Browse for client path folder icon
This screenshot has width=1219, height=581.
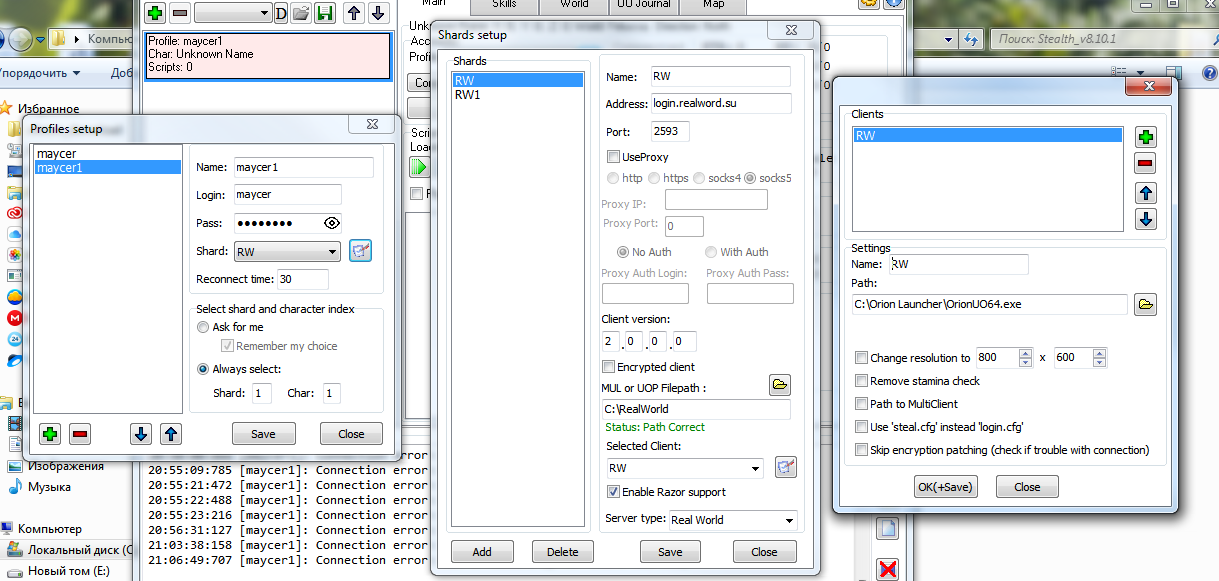(x=1145, y=305)
